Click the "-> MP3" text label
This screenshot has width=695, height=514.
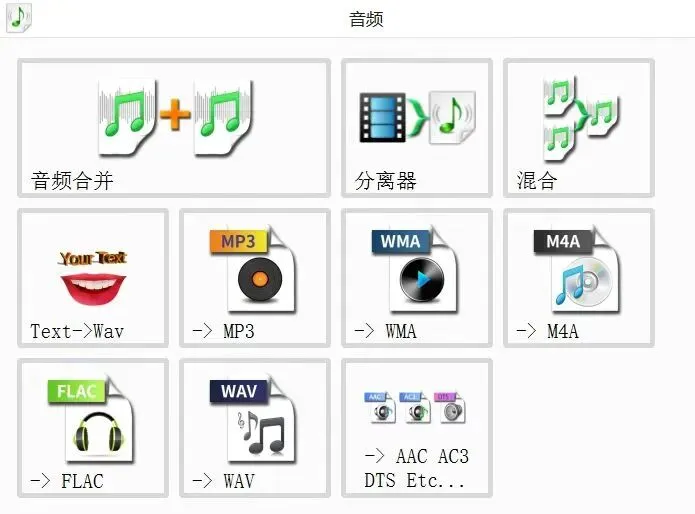(x=223, y=331)
